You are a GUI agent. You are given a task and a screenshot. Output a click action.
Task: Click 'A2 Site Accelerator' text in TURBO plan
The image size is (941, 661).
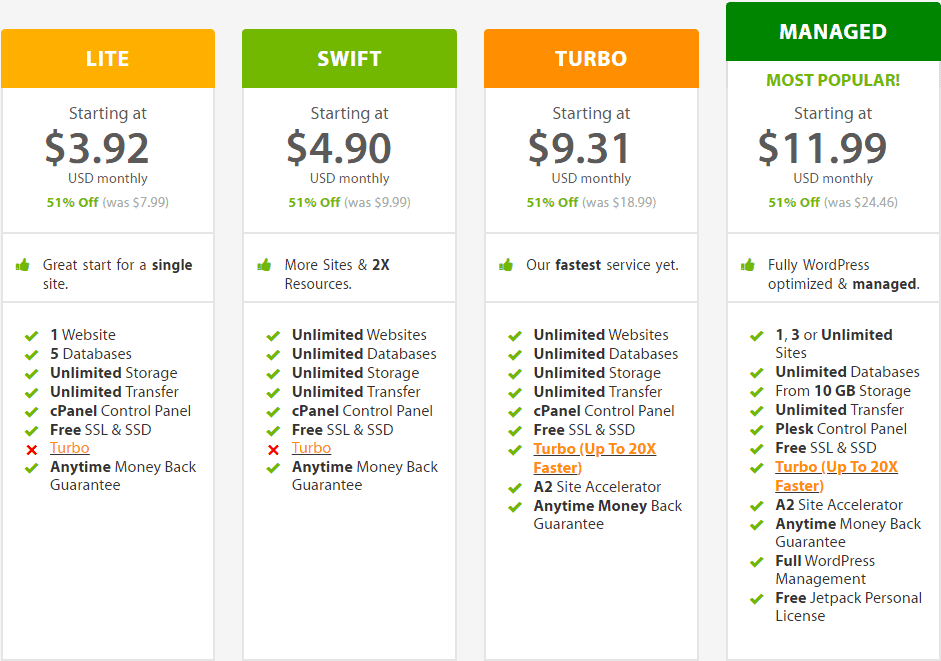pyautogui.click(x=597, y=486)
